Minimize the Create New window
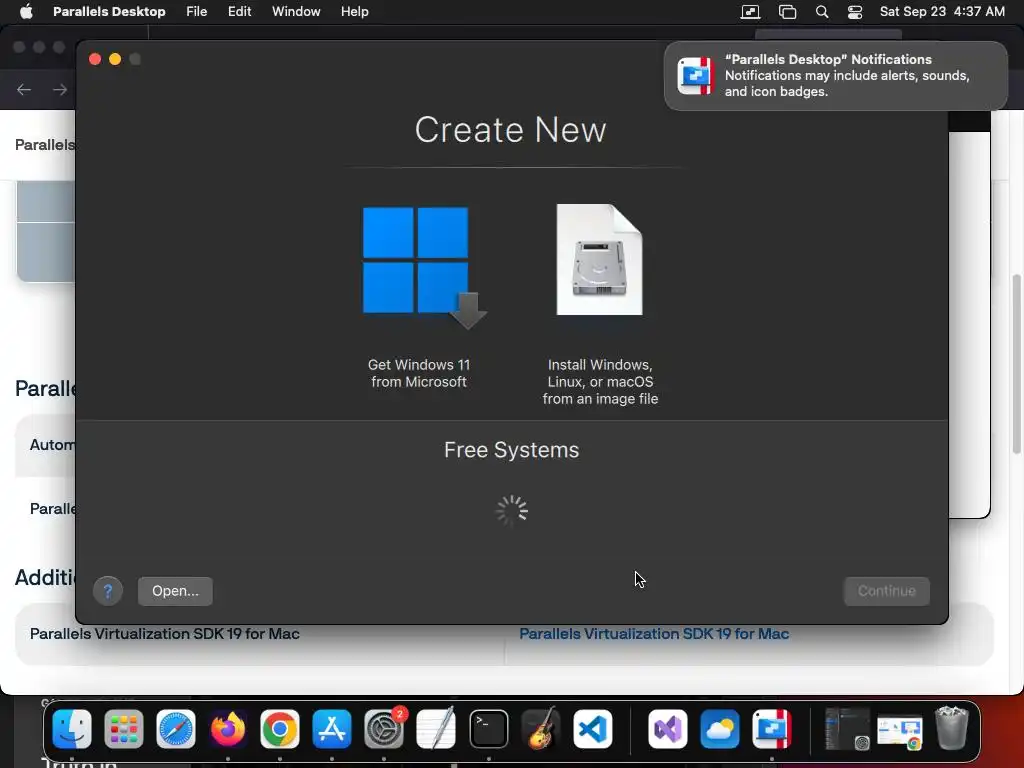Image resolution: width=1024 pixels, height=768 pixels. point(115,59)
